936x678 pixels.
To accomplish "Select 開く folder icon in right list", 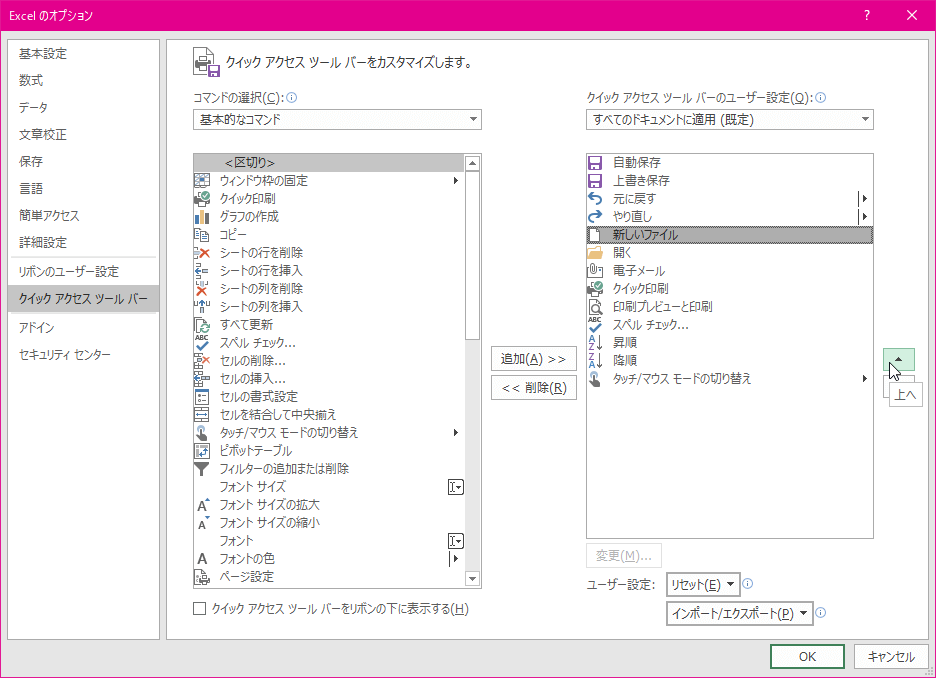I will pyautogui.click(x=595, y=252).
